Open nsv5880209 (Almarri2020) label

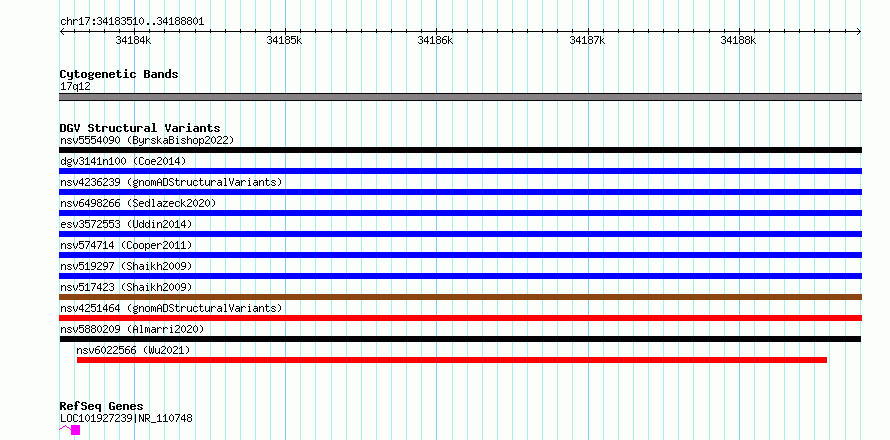(x=132, y=329)
